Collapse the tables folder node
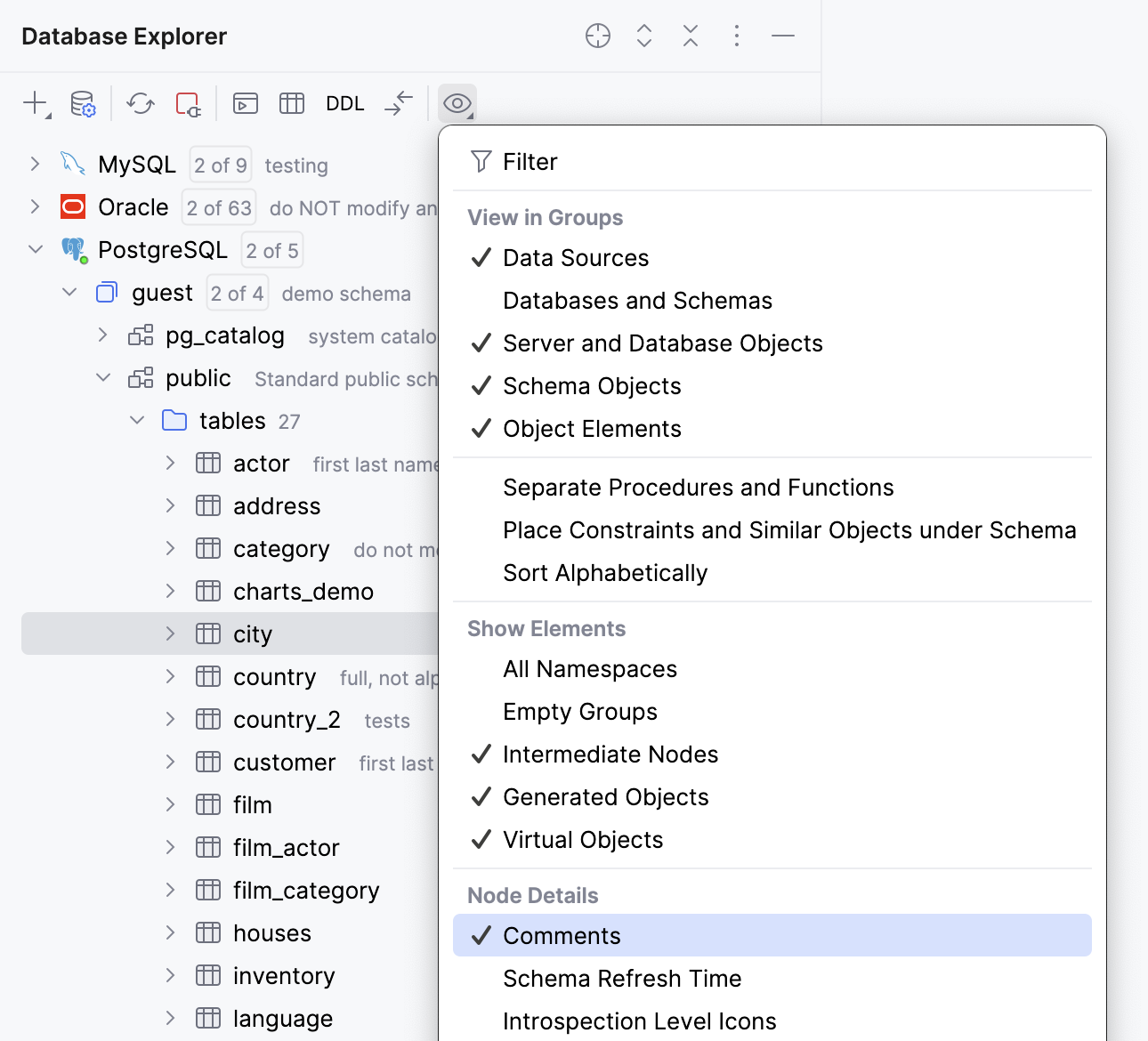Screen dimensions: 1148x1041 click(x=137, y=421)
